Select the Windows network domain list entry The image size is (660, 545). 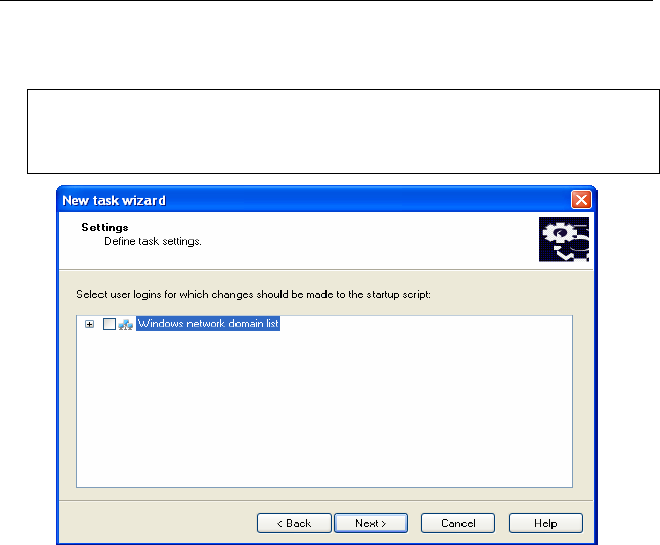208,324
